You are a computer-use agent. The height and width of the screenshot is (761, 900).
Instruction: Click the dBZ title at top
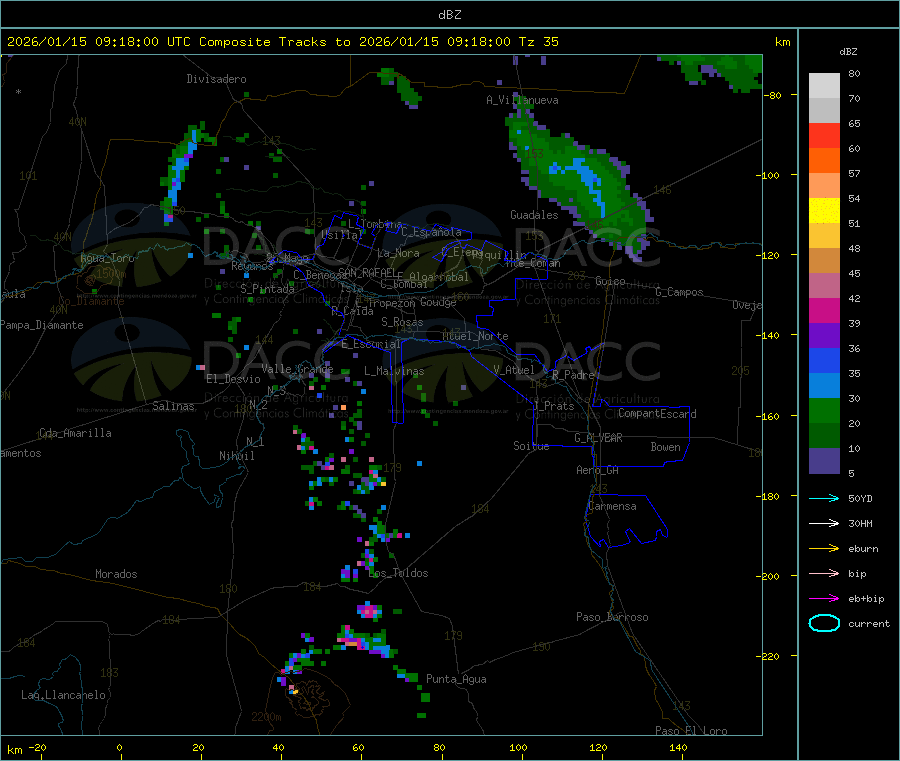coord(449,15)
